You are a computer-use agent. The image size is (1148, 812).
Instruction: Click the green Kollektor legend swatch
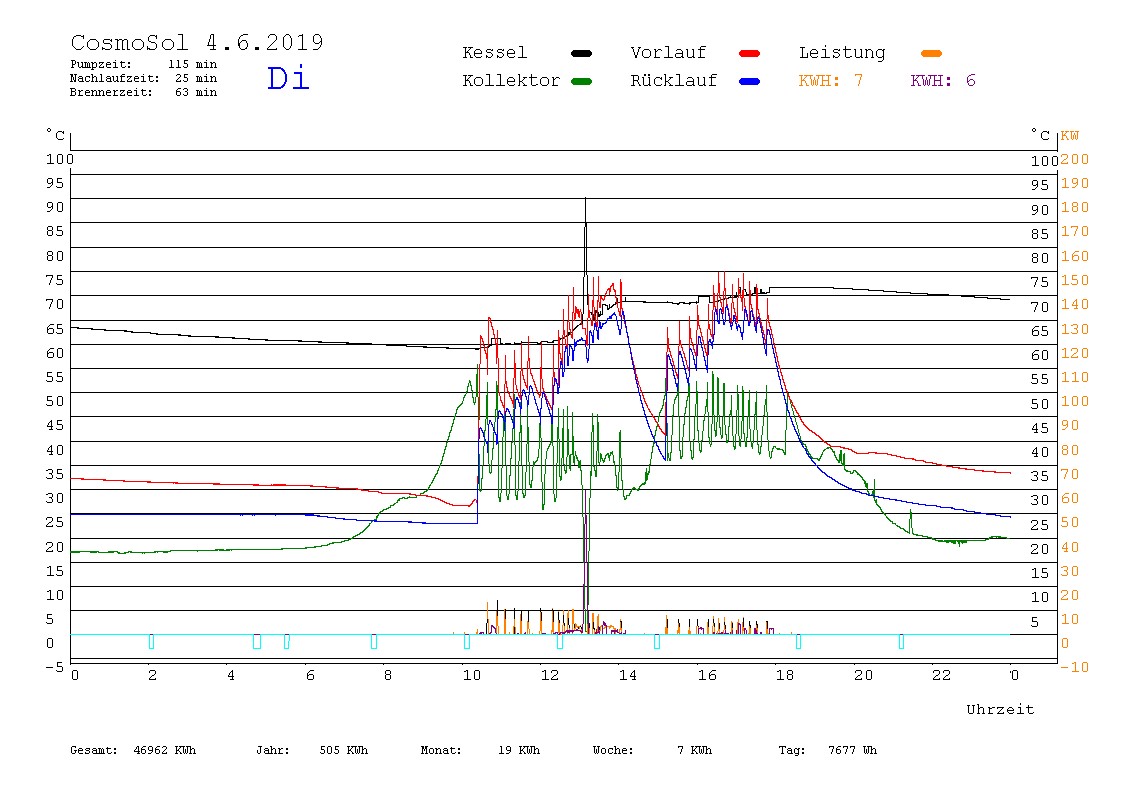(x=581, y=81)
